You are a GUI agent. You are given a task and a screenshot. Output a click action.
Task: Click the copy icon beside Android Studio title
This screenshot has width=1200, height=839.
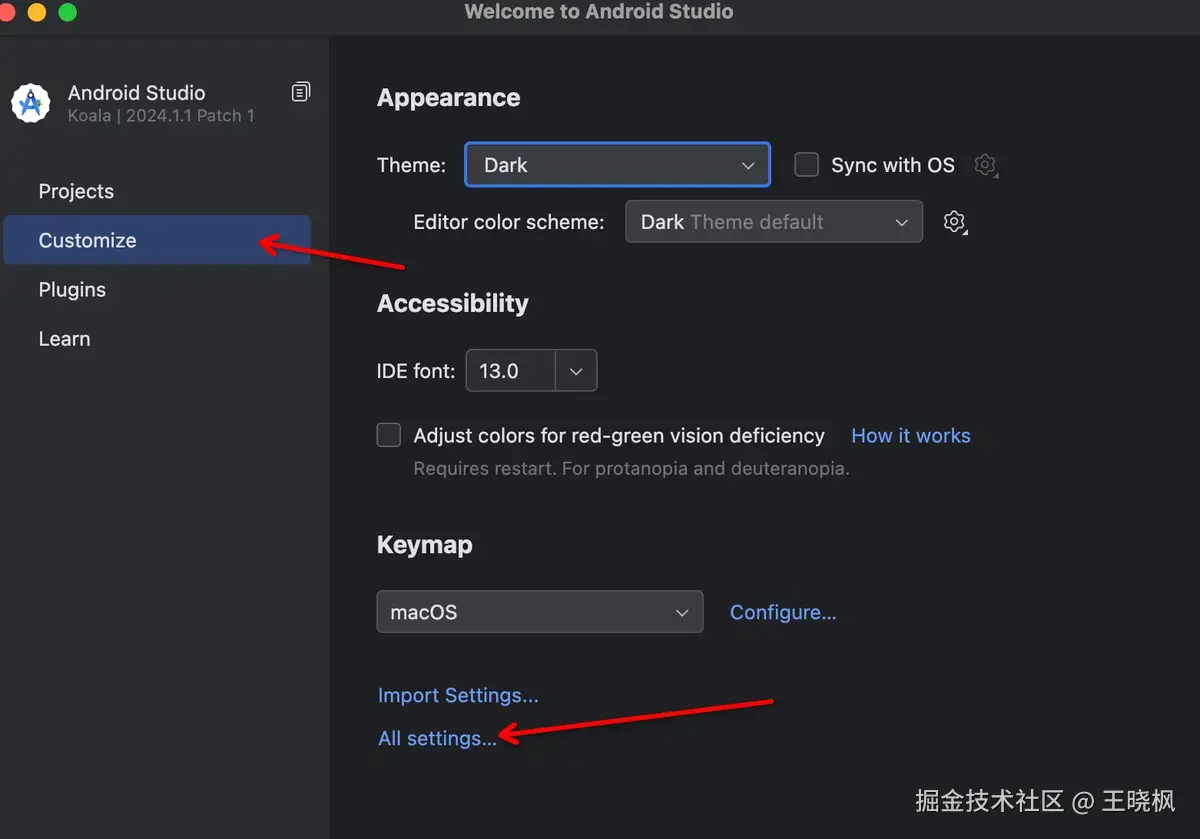(300, 92)
